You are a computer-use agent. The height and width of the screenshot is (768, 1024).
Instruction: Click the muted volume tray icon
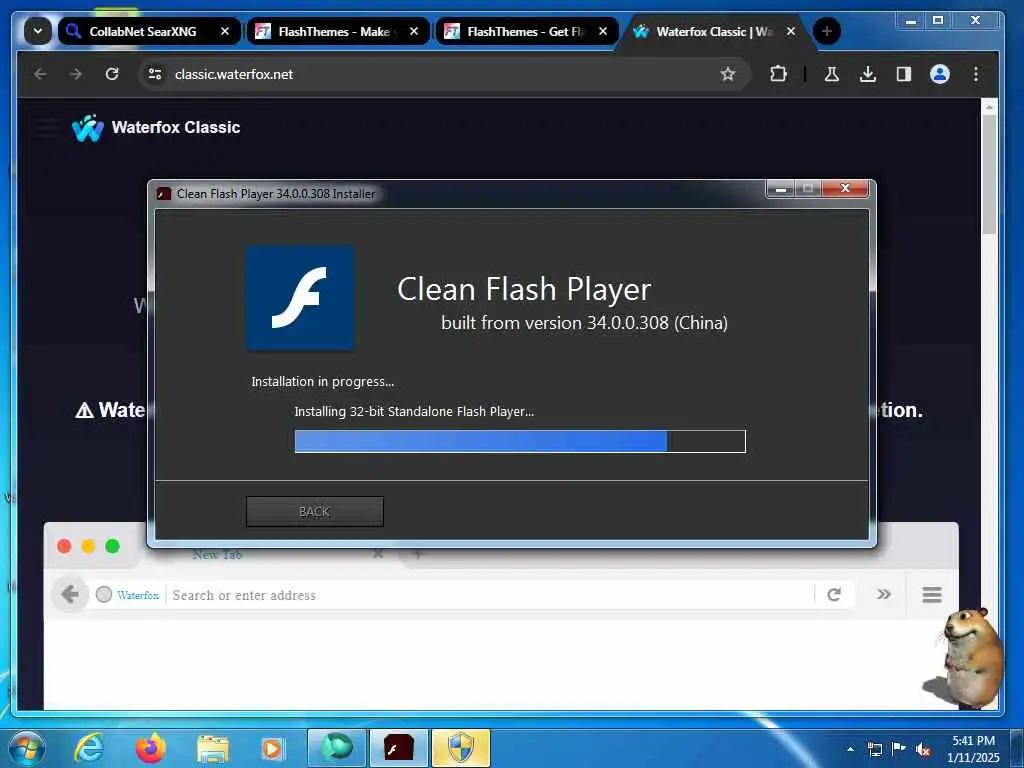(923, 749)
